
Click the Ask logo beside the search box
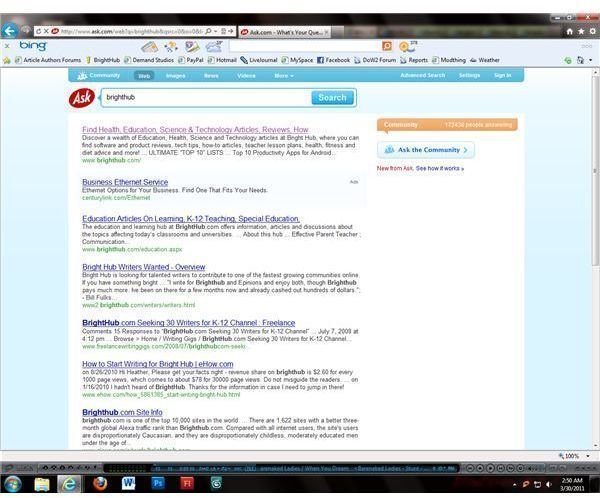point(82,98)
